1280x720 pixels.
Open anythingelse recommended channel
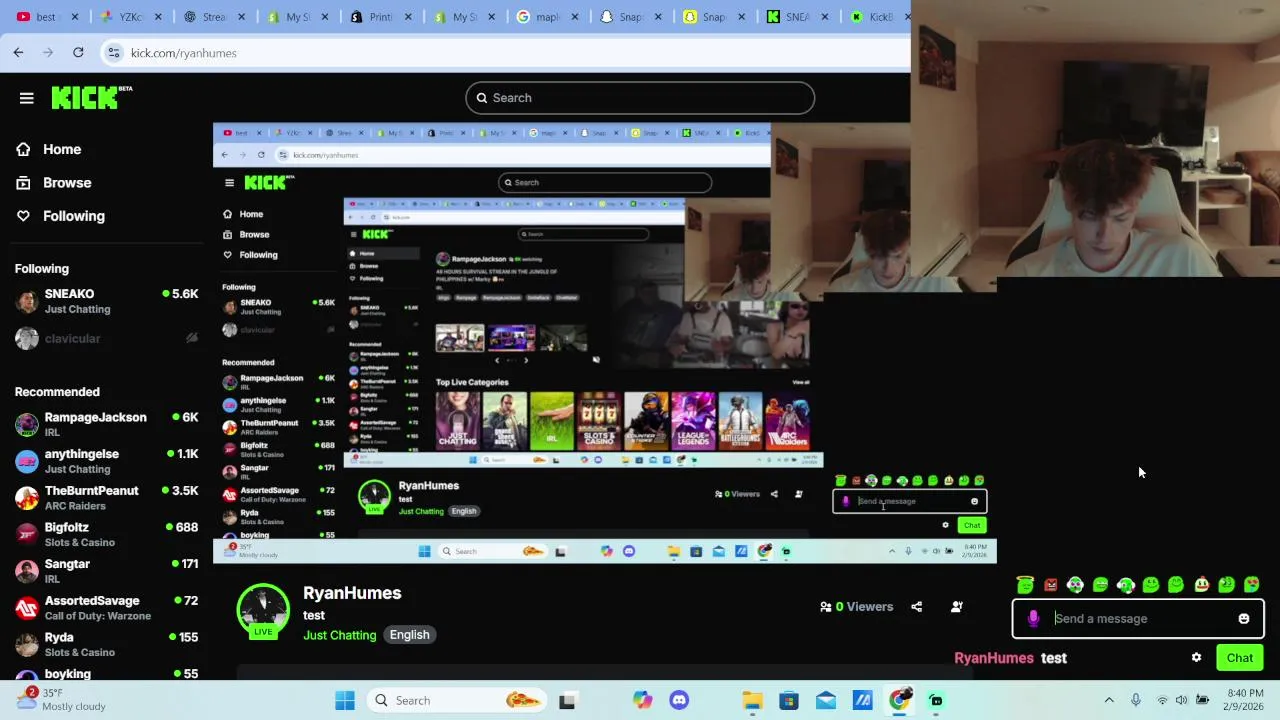click(x=106, y=461)
